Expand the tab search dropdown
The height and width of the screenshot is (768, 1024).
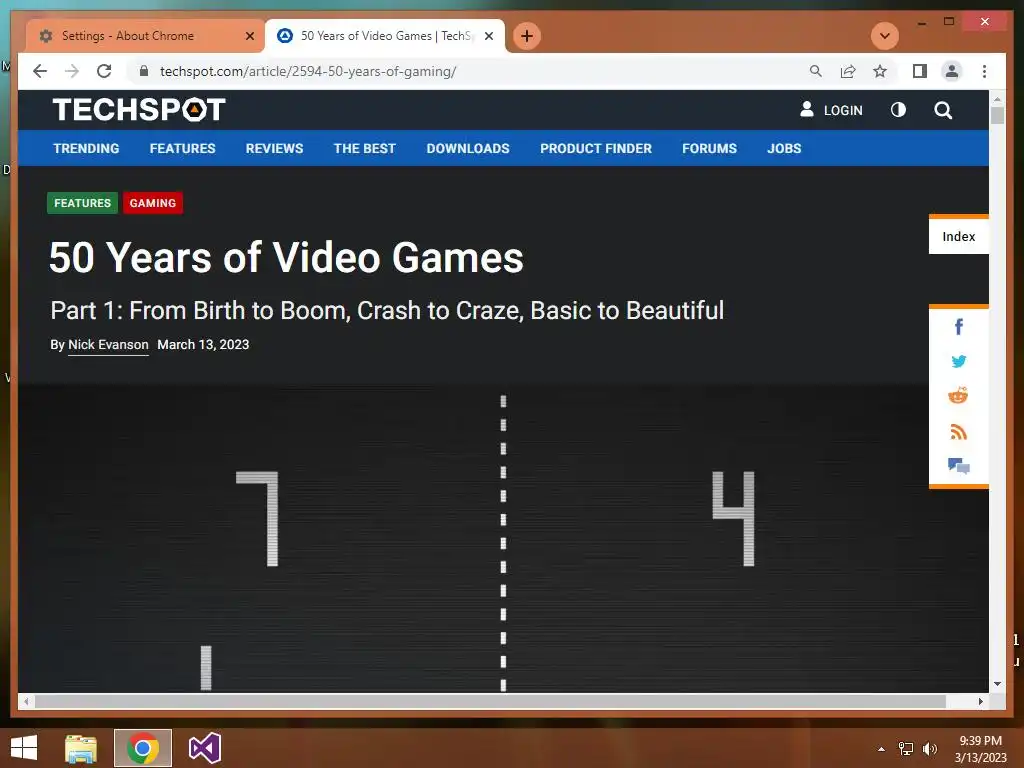coord(885,36)
